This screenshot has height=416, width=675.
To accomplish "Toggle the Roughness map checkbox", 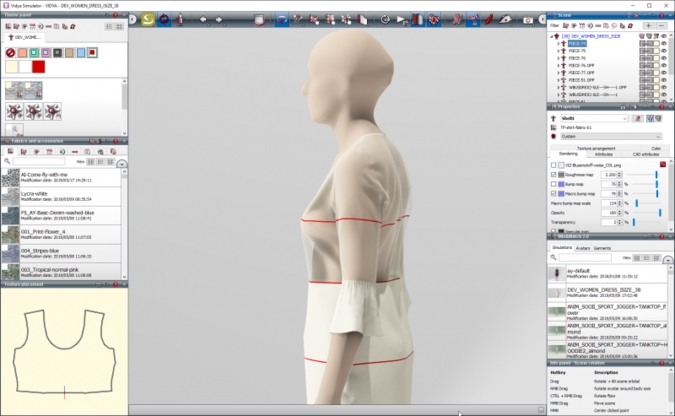I will pos(555,174).
